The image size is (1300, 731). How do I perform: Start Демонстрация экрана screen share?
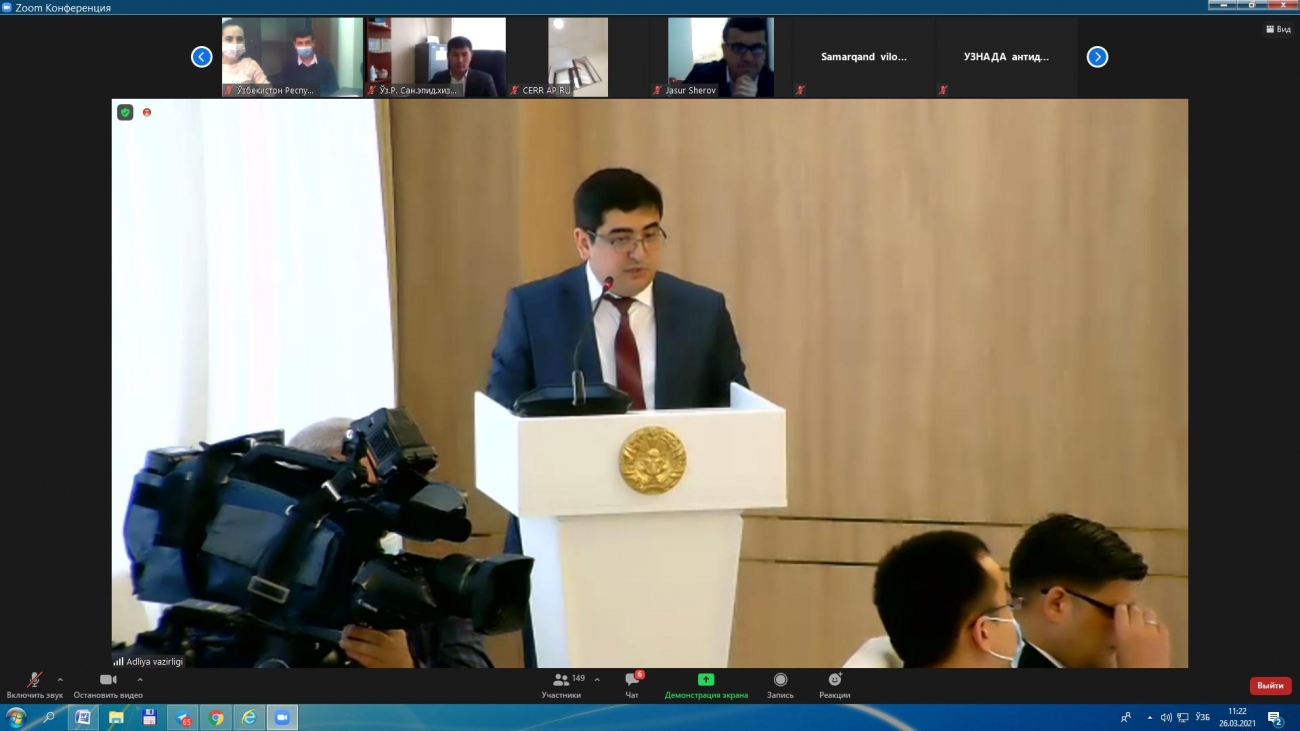pos(706,684)
